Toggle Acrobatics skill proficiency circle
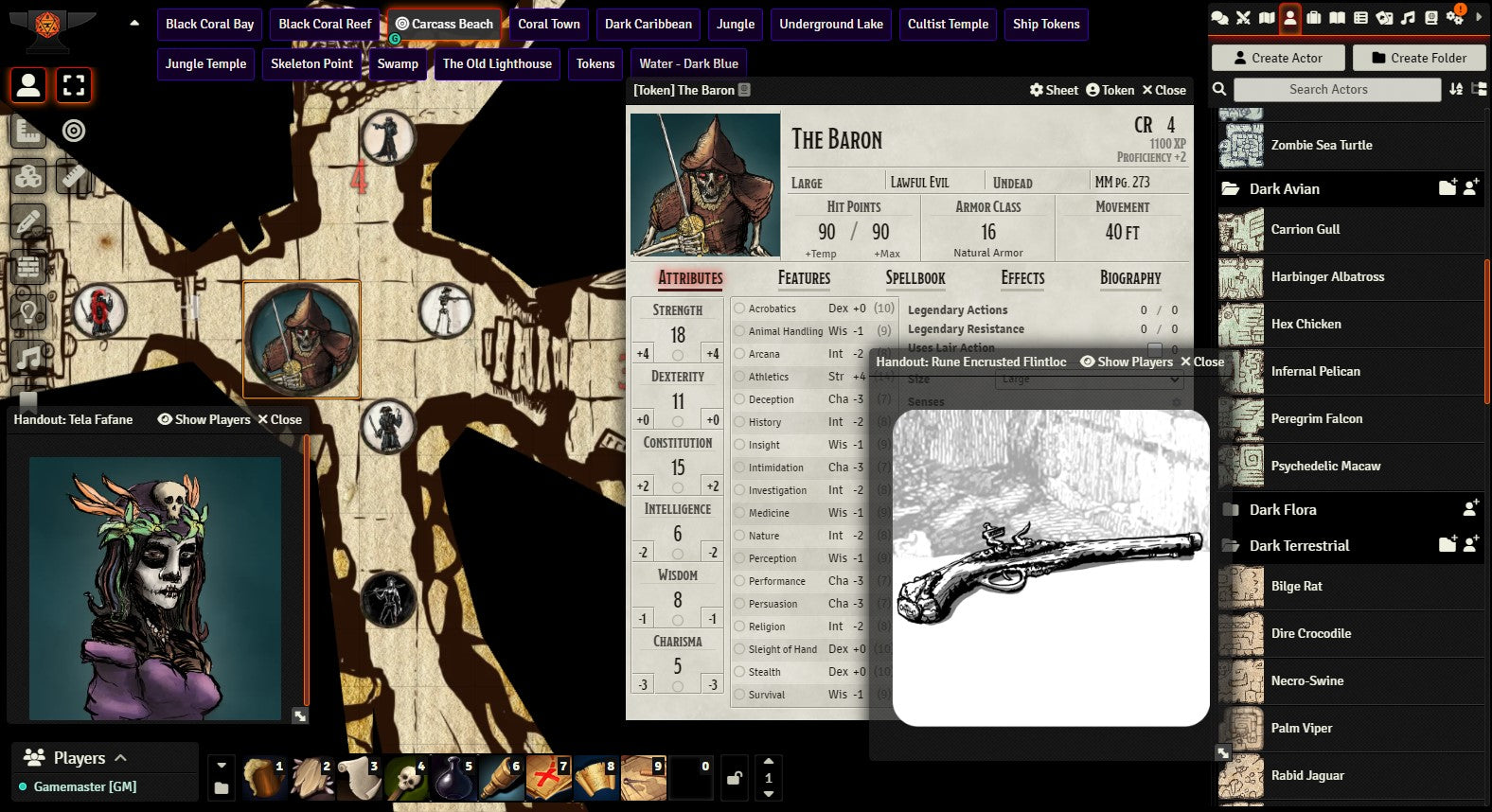This screenshot has height=812, width=1492. click(739, 309)
